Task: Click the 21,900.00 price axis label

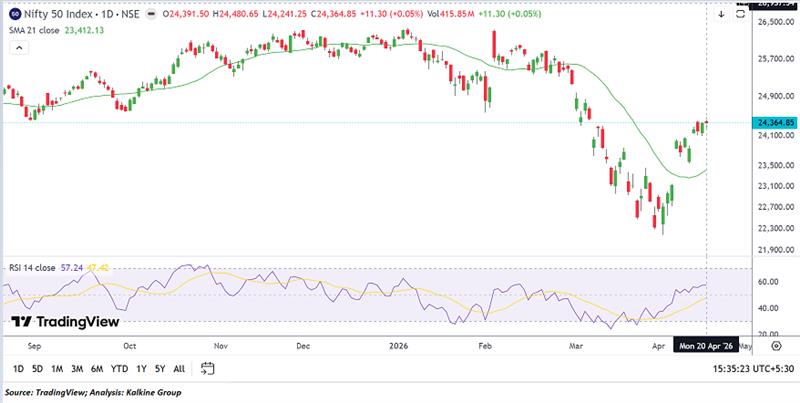Action: [775, 250]
